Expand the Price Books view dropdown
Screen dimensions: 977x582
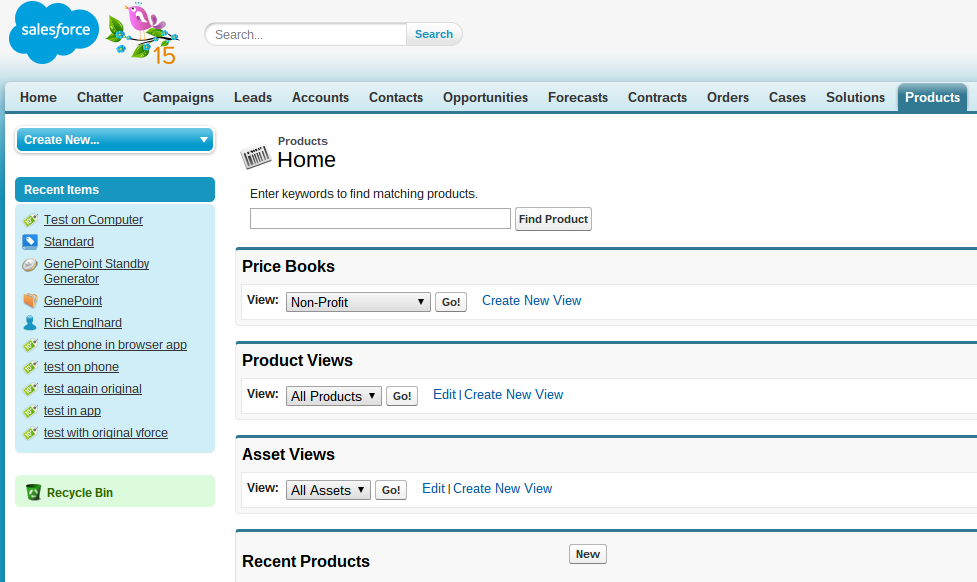point(358,302)
